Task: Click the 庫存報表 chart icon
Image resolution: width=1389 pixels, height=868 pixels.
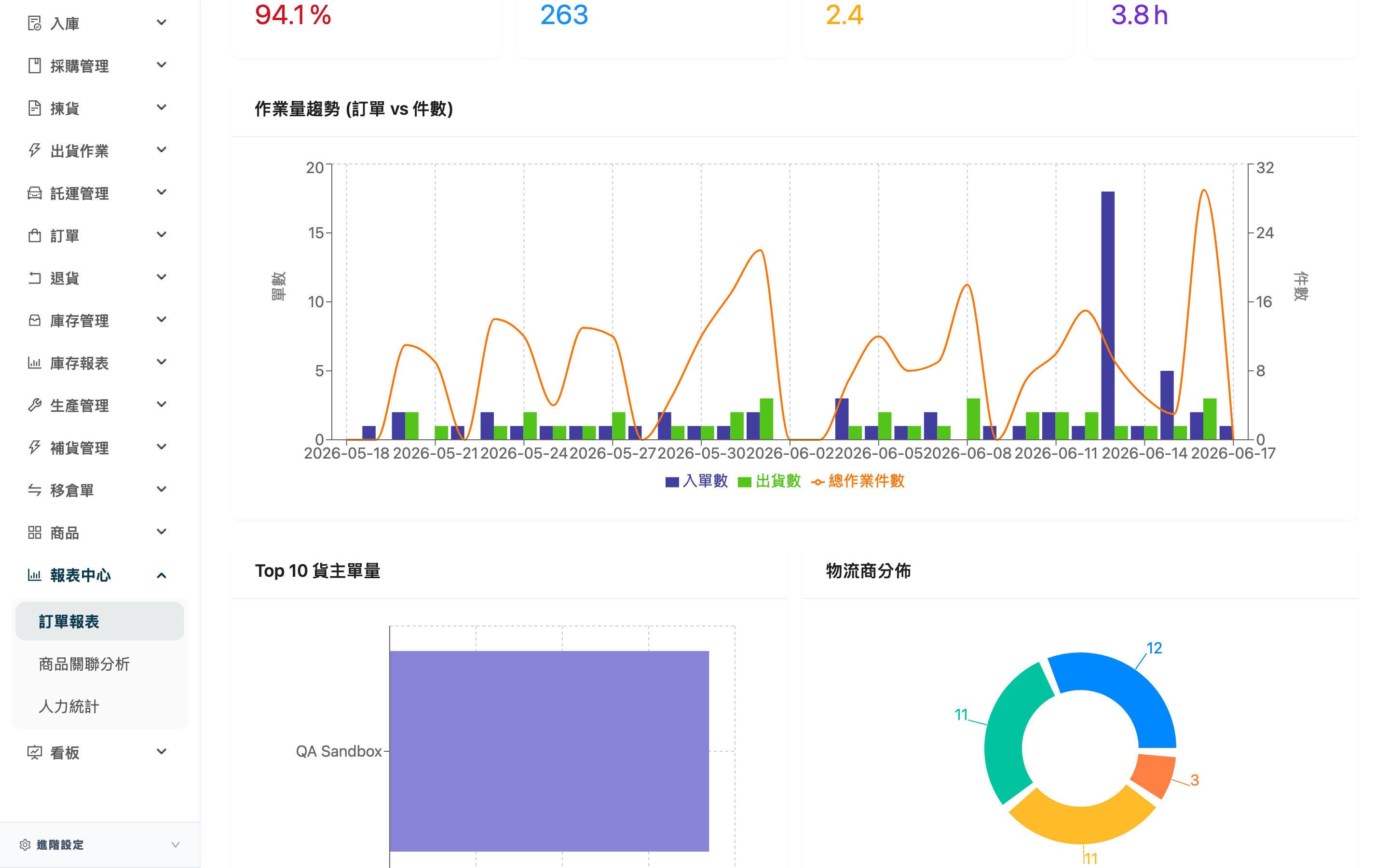Action: point(34,363)
